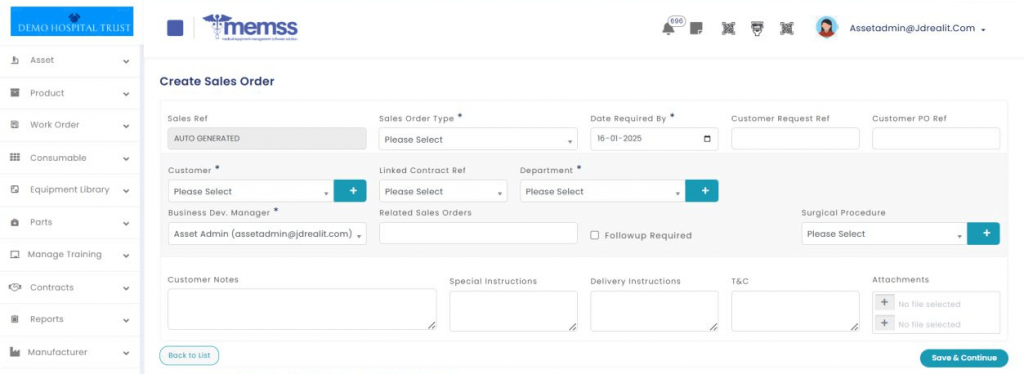Open the Business Dev. Manager dropdown
This screenshot has width=1024, height=374.
(x=267, y=234)
